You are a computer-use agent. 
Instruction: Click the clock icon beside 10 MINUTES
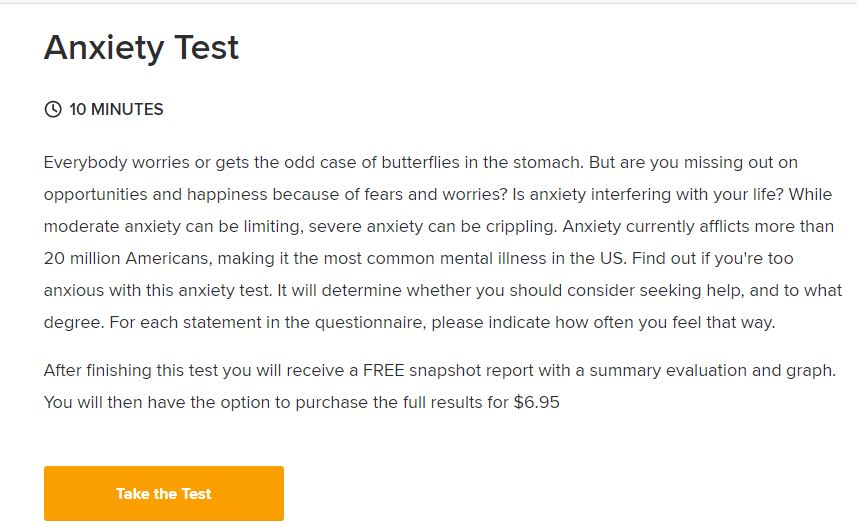click(x=53, y=109)
